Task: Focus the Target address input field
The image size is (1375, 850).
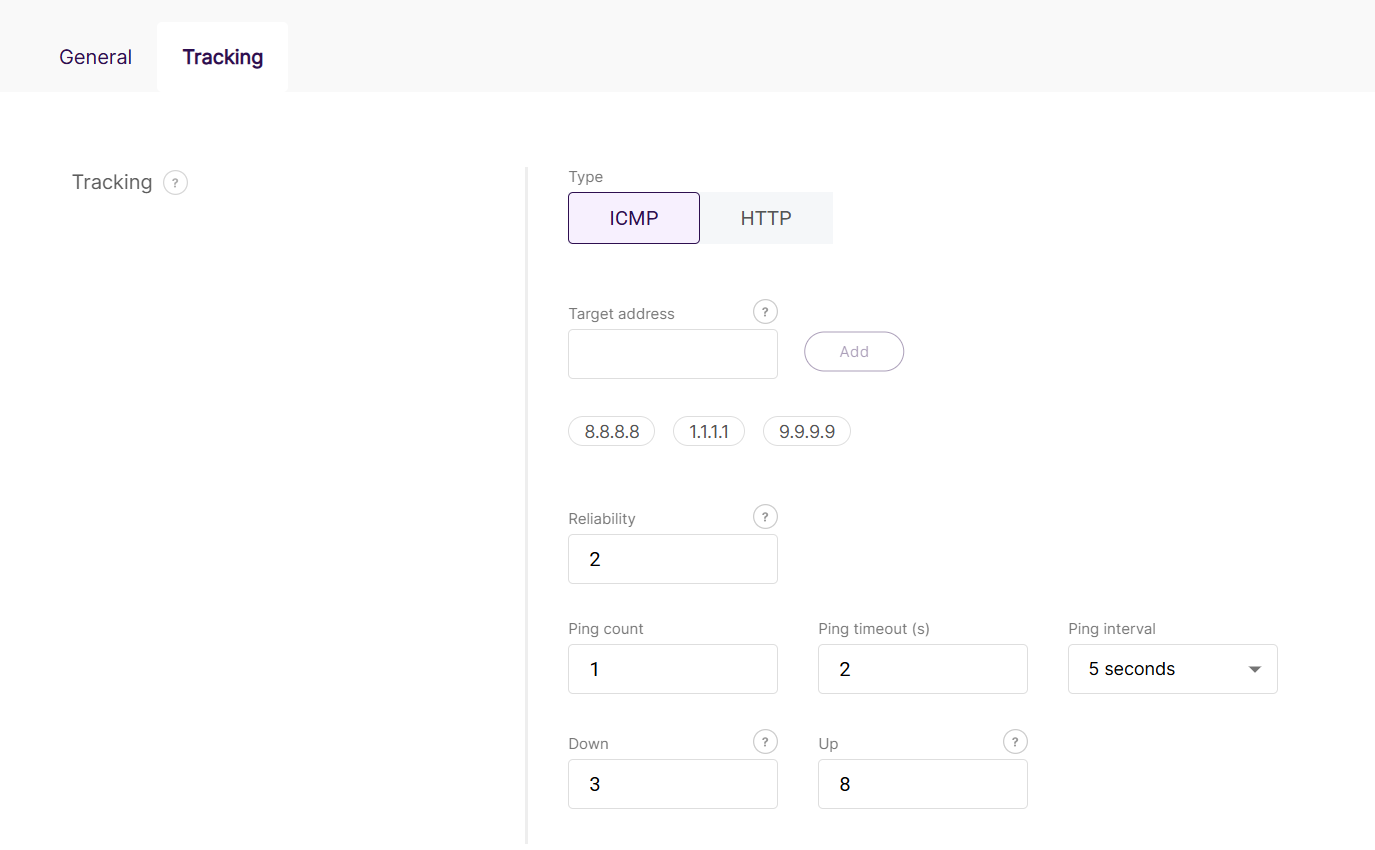Action: pyautogui.click(x=673, y=354)
